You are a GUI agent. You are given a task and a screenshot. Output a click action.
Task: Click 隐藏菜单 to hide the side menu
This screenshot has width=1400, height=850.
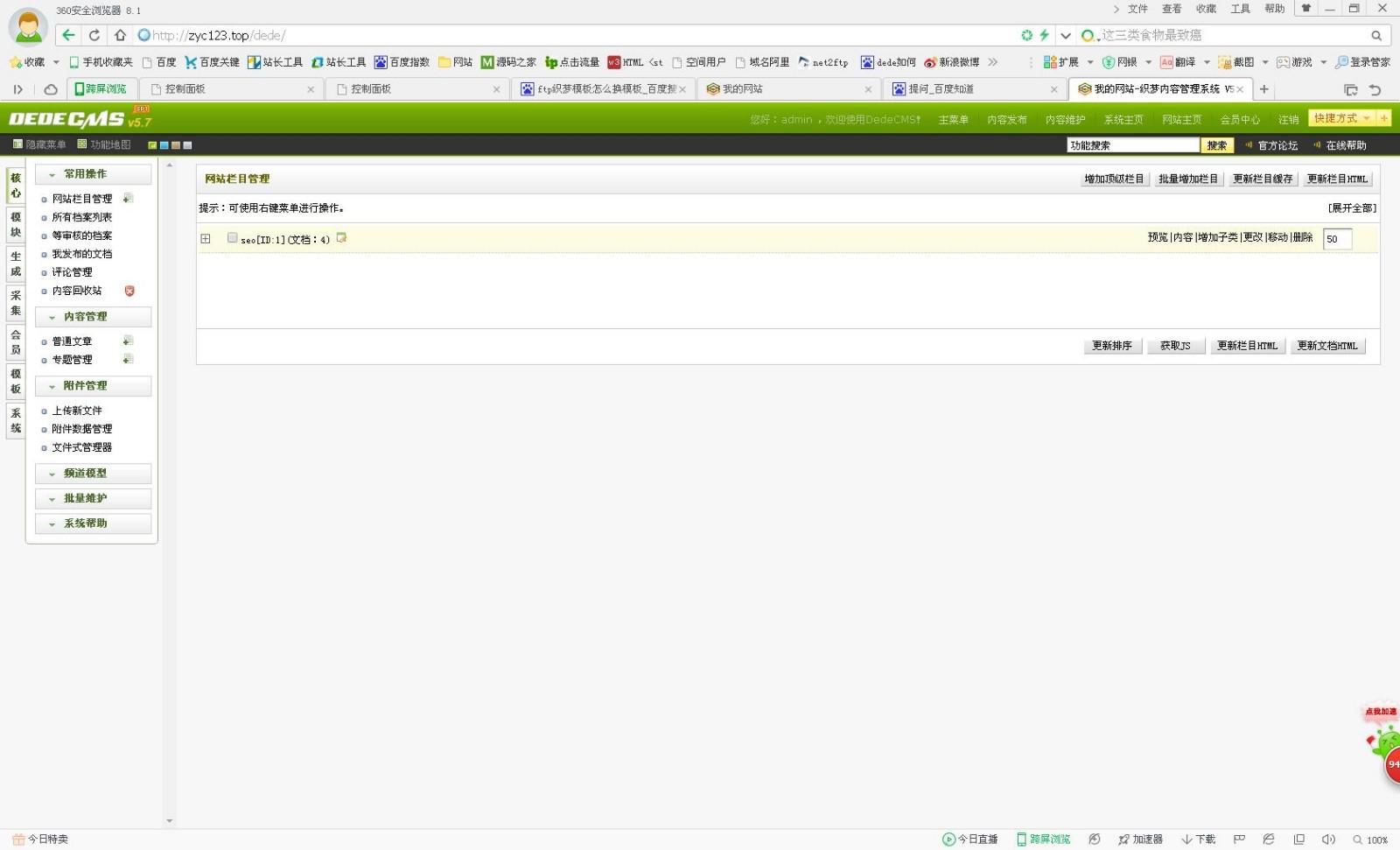(39, 144)
